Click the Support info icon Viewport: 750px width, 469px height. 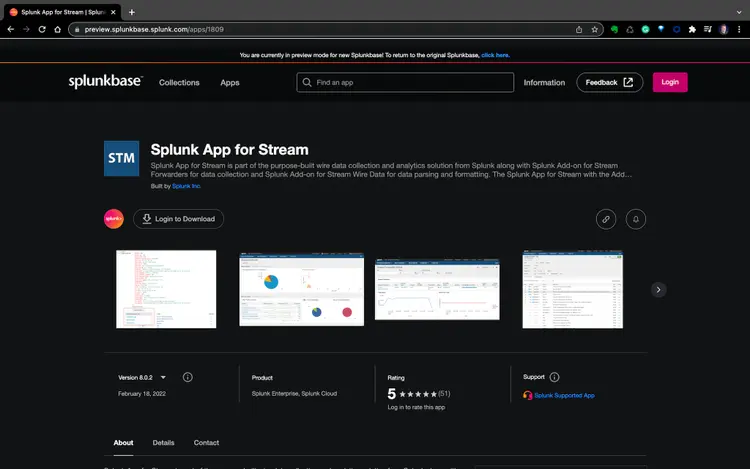point(555,377)
